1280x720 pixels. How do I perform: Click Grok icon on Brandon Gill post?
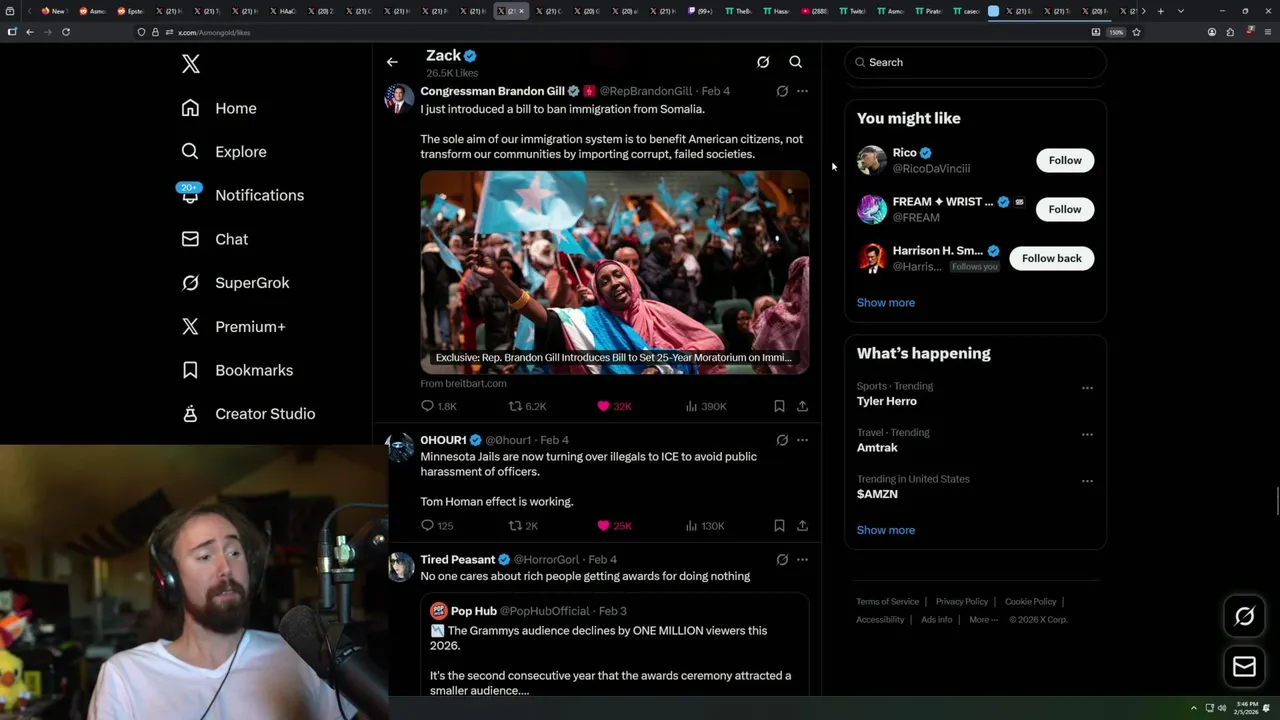click(x=782, y=91)
